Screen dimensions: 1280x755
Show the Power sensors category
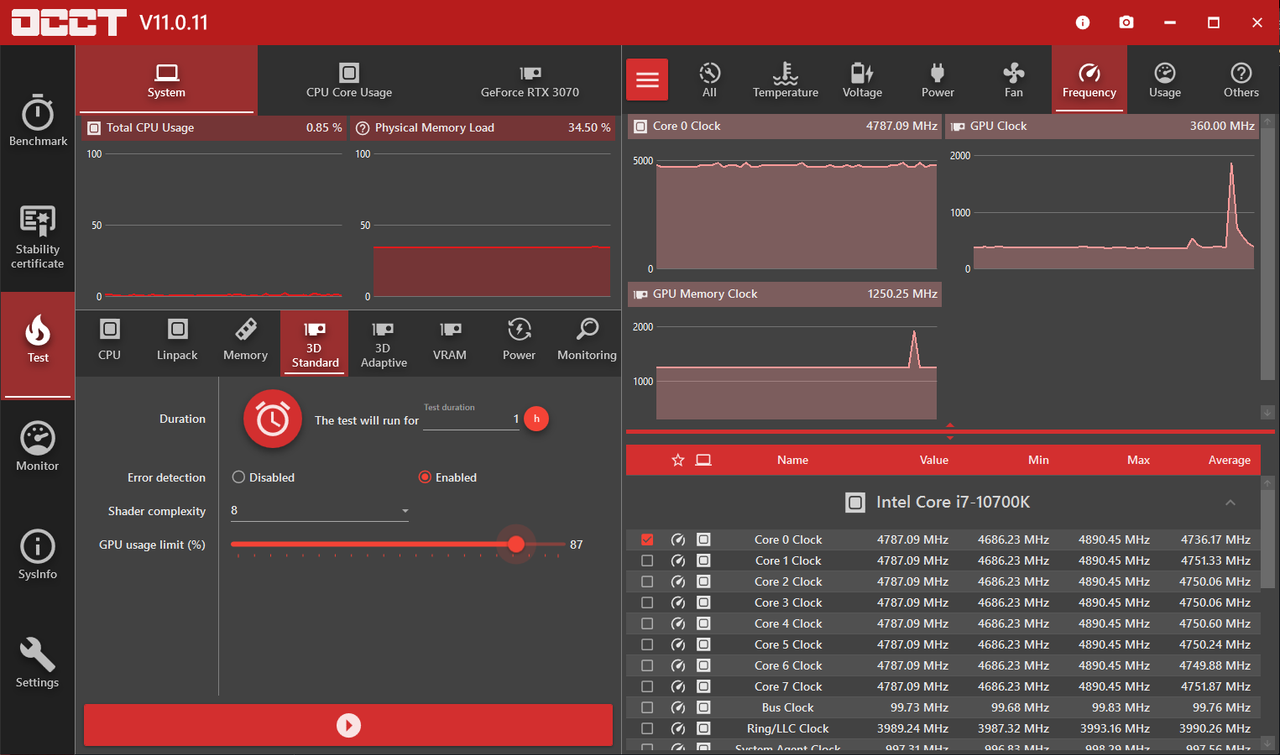pos(938,80)
